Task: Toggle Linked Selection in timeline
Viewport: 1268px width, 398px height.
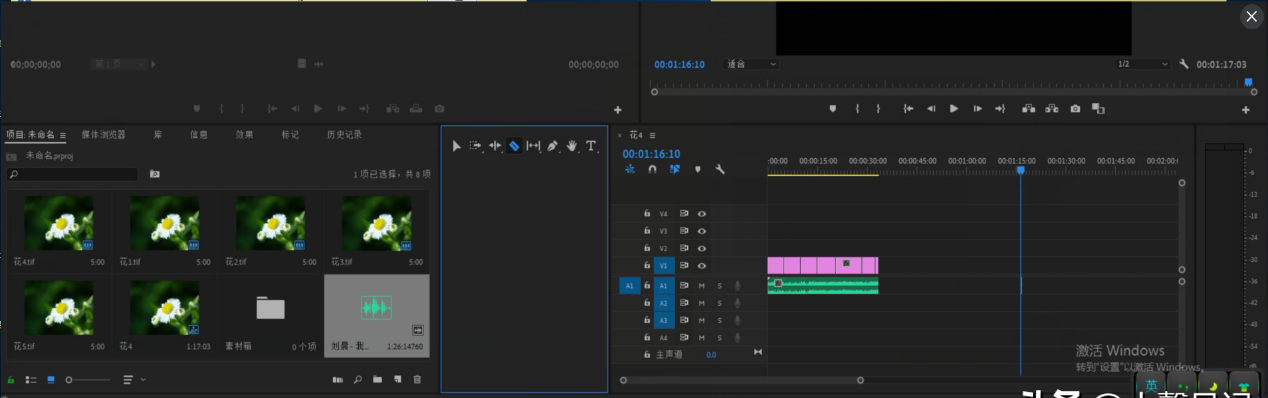Action: [675, 169]
